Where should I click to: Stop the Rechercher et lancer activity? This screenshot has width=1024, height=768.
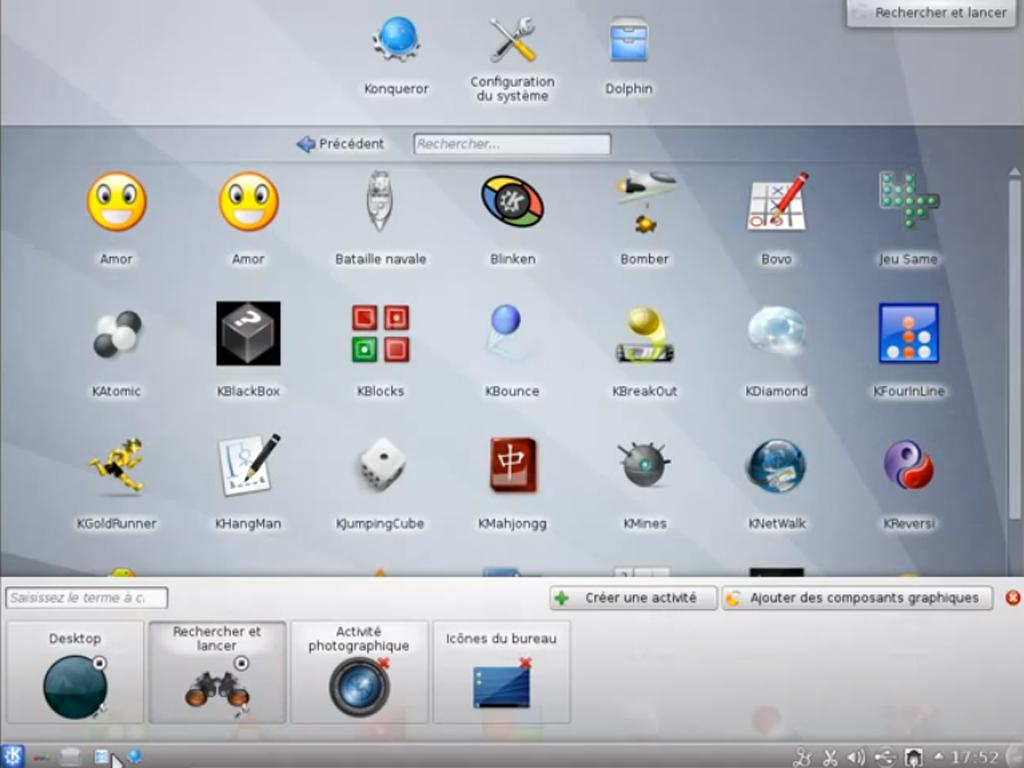coord(241,663)
